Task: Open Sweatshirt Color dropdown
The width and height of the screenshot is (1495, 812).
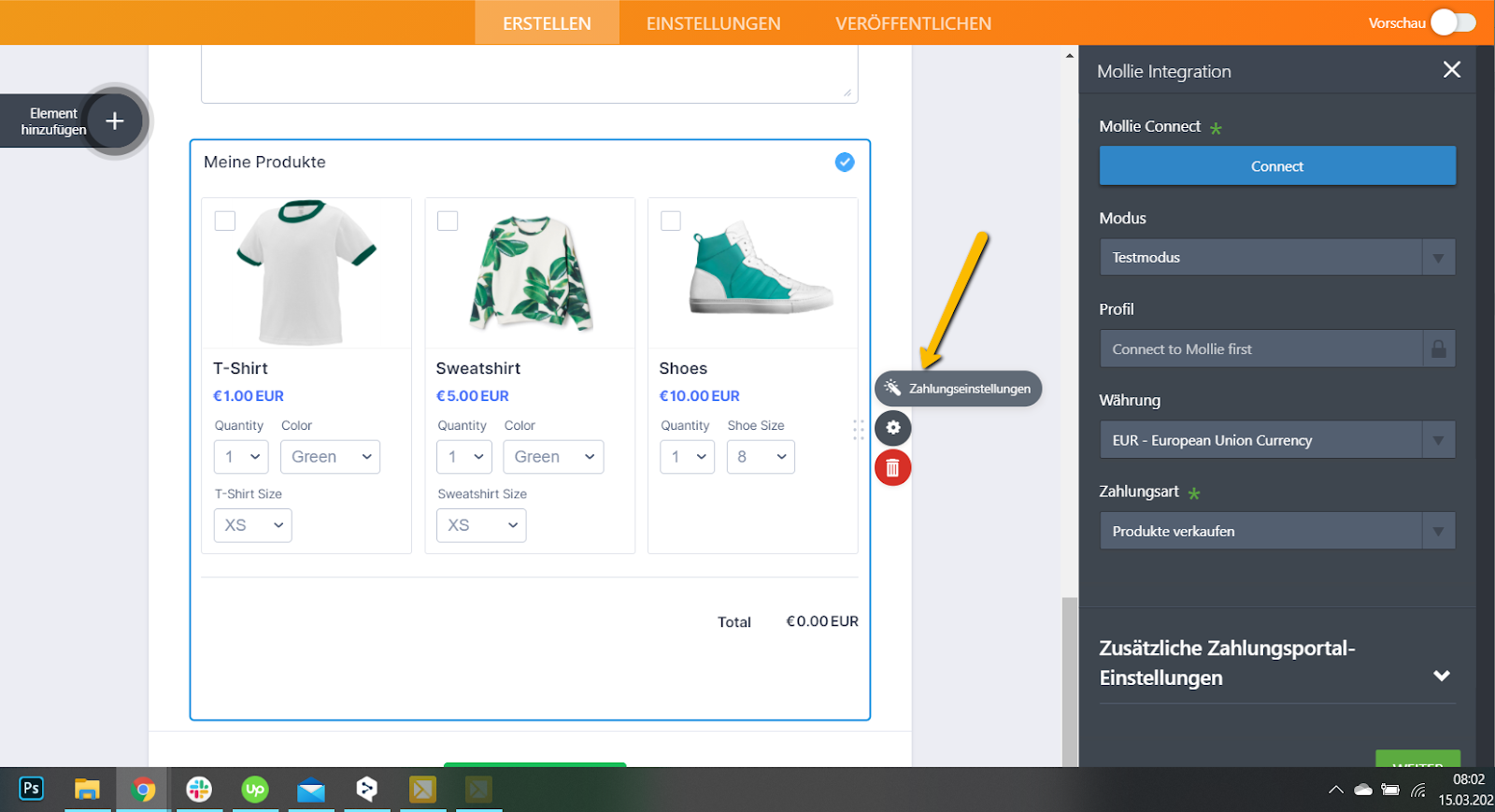Action: click(x=553, y=457)
